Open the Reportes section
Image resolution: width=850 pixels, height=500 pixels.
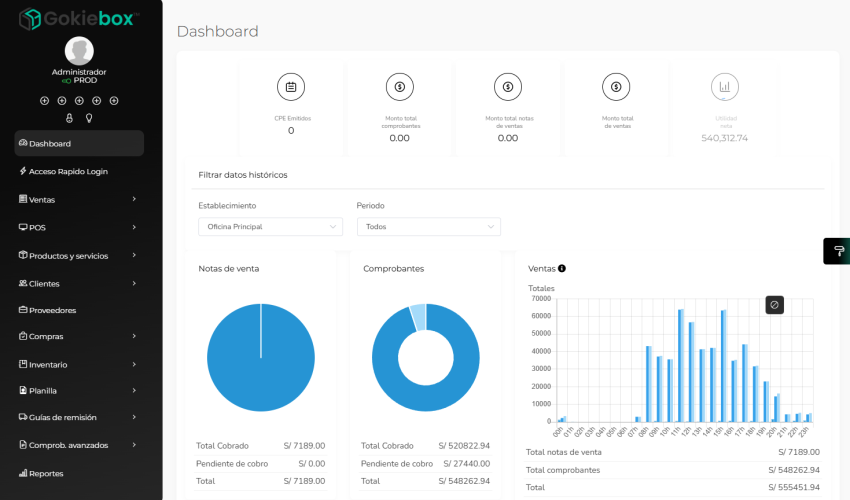pos(46,474)
